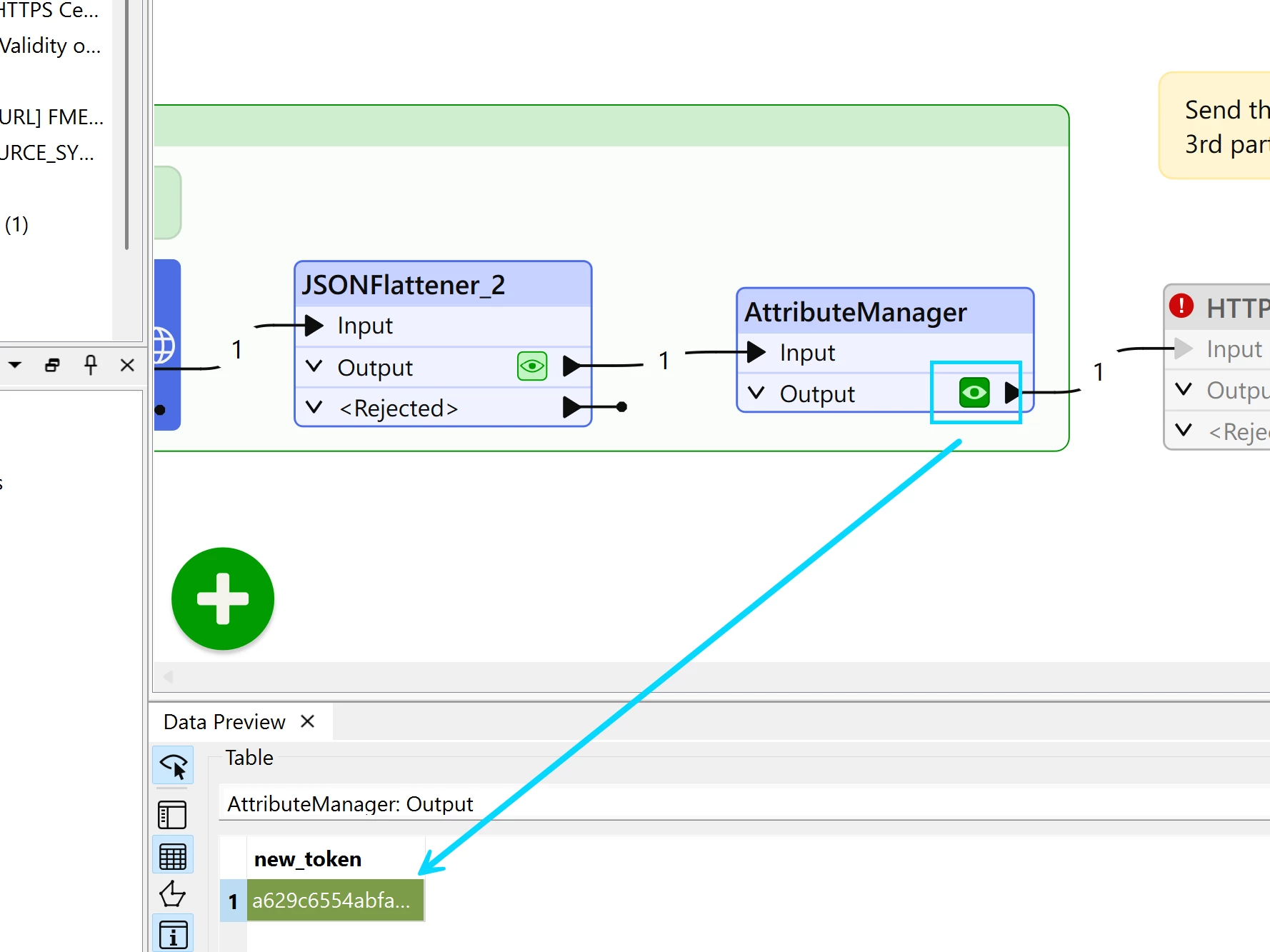Click the yellow 'Send th' annotation note
This screenshot has height=952, width=1270.
click(x=1214, y=125)
